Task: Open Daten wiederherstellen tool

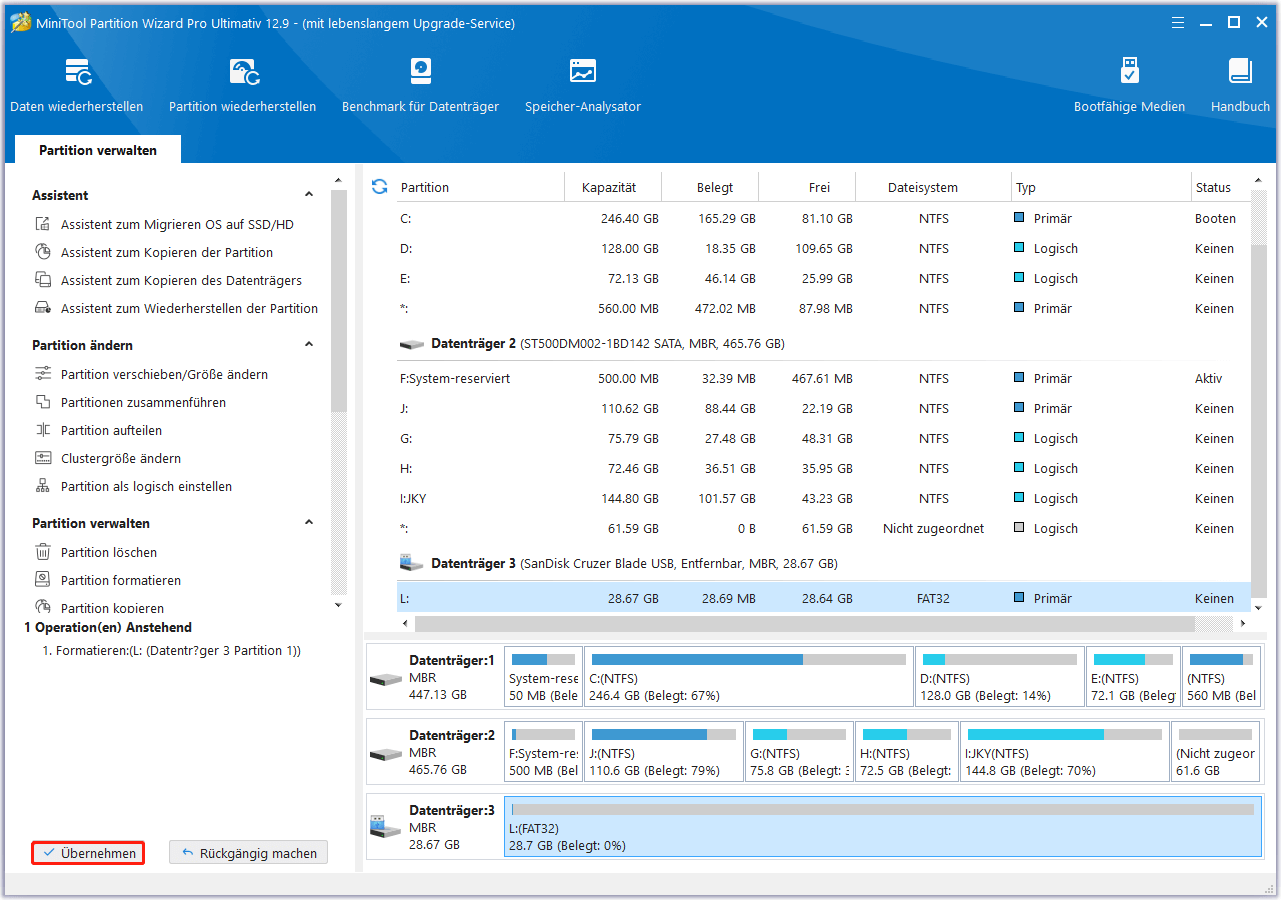Action: point(76,85)
